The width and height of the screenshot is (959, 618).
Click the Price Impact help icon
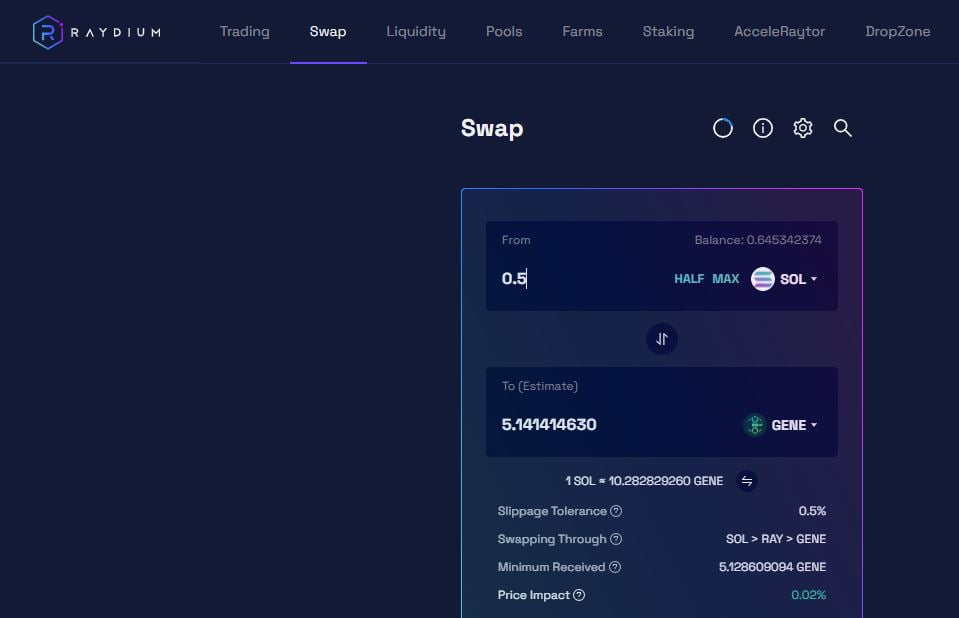(579, 595)
